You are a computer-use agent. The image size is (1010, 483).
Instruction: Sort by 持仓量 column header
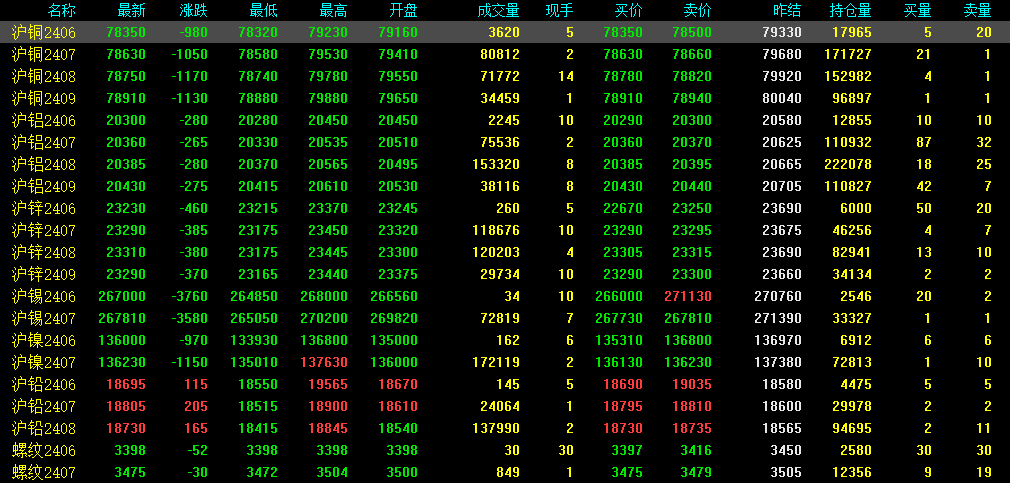tap(851, 10)
